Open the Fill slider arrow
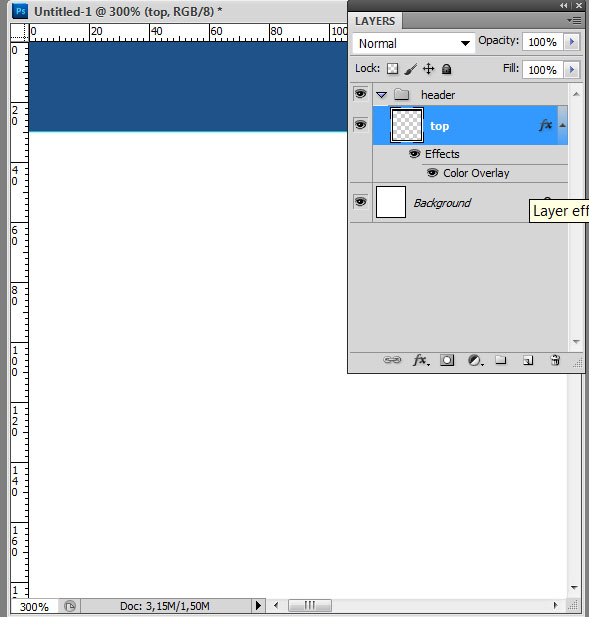589x617 pixels. click(572, 70)
